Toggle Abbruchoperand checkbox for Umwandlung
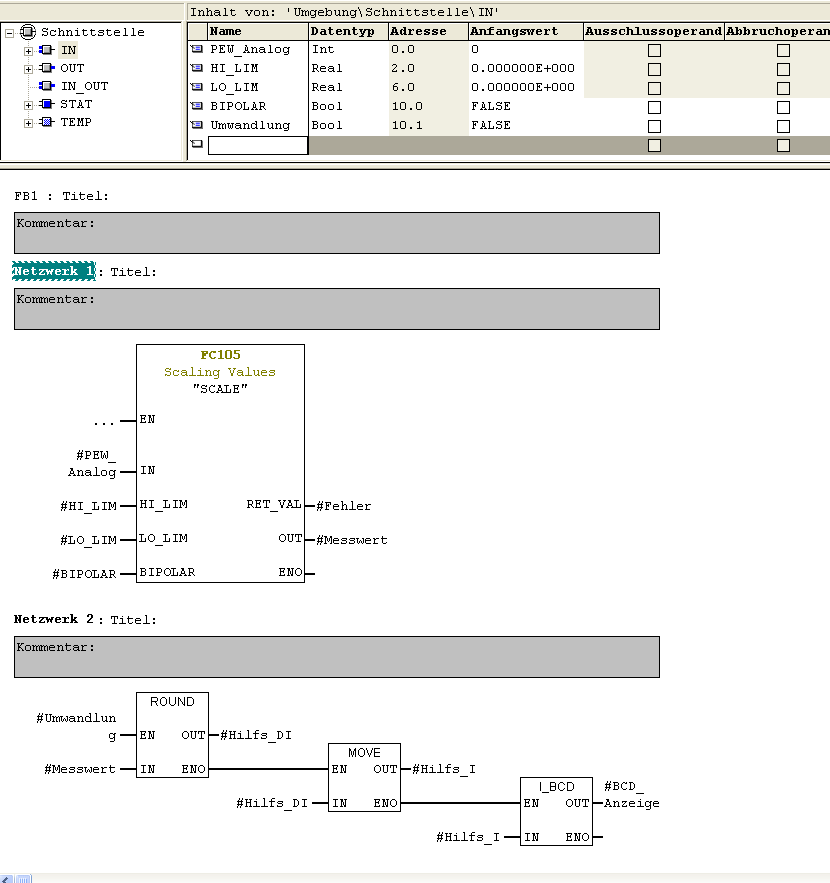The height and width of the screenshot is (883, 830). [x=783, y=126]
